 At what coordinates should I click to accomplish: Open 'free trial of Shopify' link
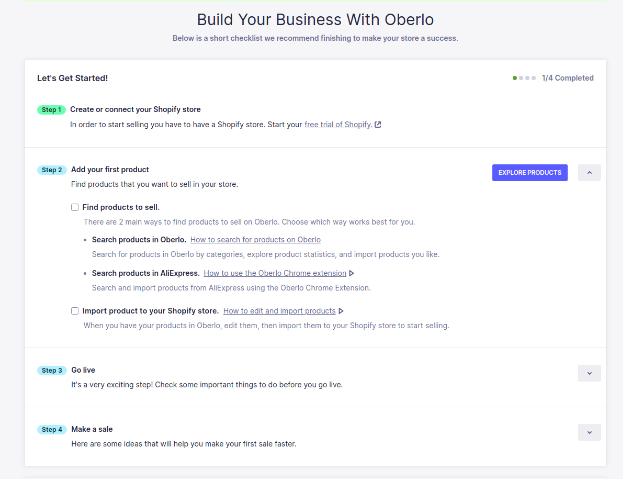[x=338, y=125]
